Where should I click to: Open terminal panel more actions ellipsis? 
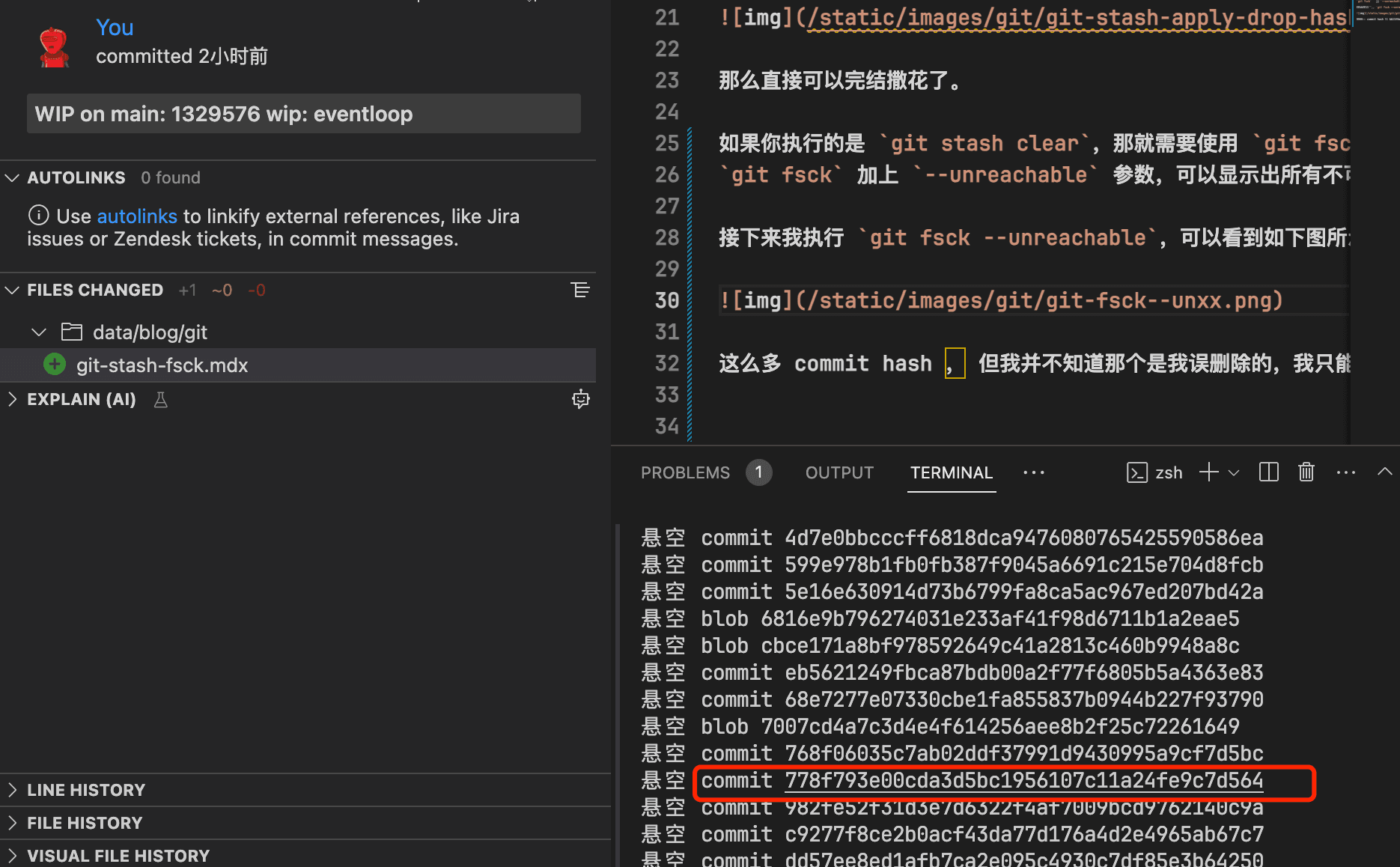point(1345,472)
